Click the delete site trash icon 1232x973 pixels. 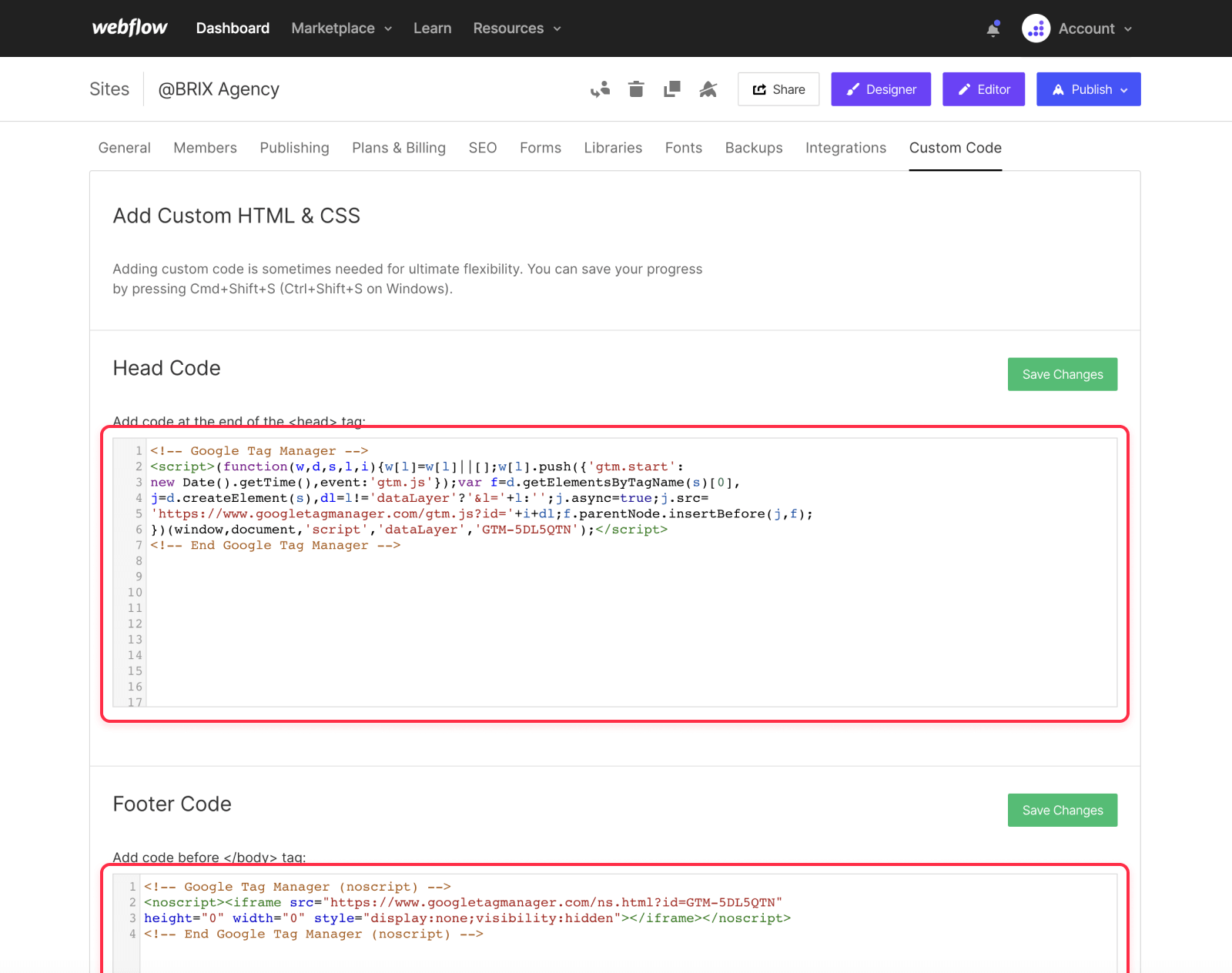[636, 89]
